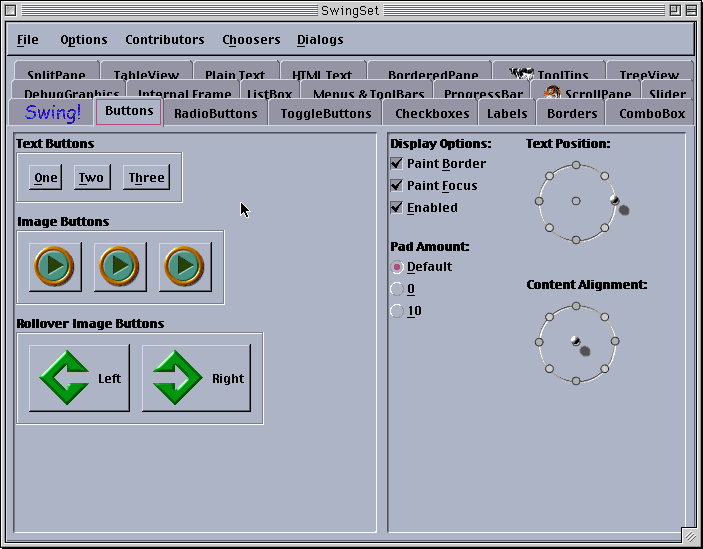Click the text button labeled One

coord(46,178)
